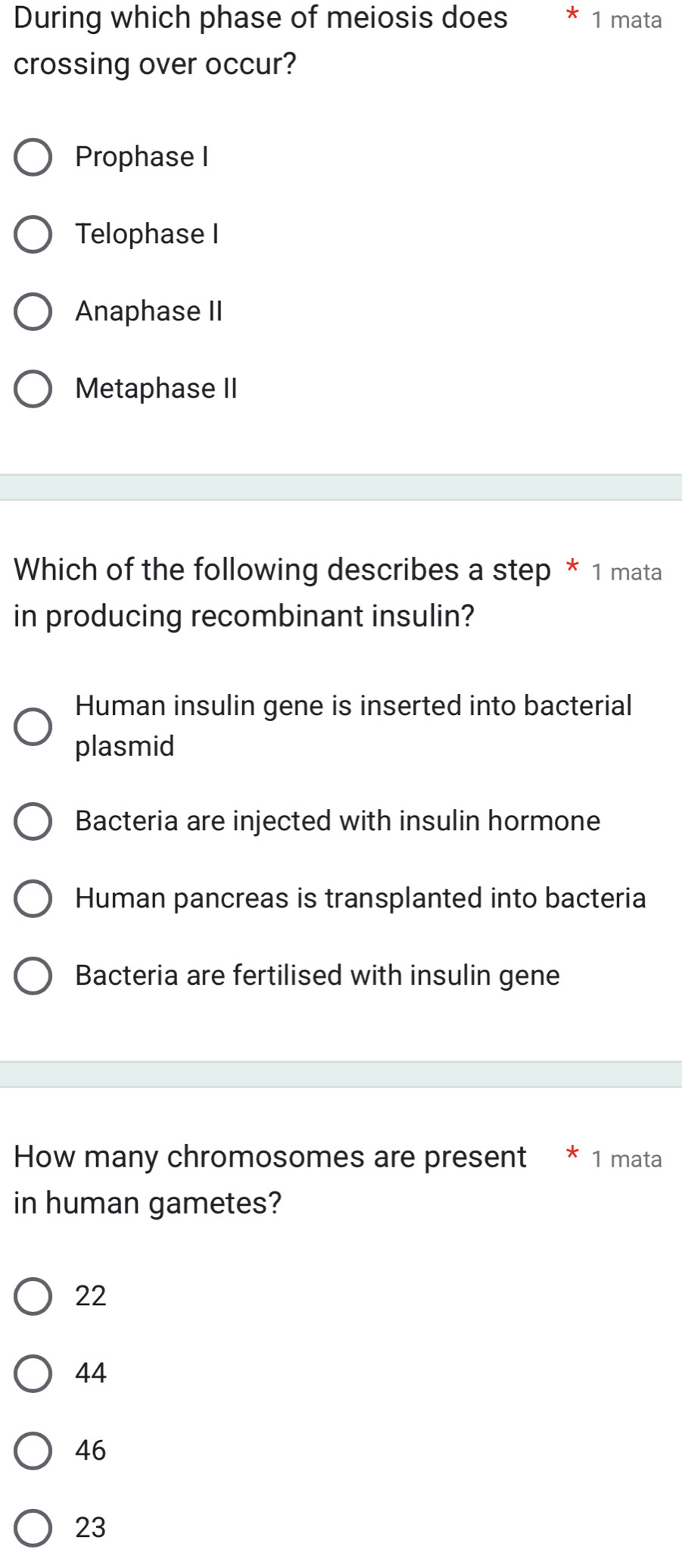Select 44 as chromosome count answer
The width and height of the screenshot is (682, 1568).
coord(33,1373)
